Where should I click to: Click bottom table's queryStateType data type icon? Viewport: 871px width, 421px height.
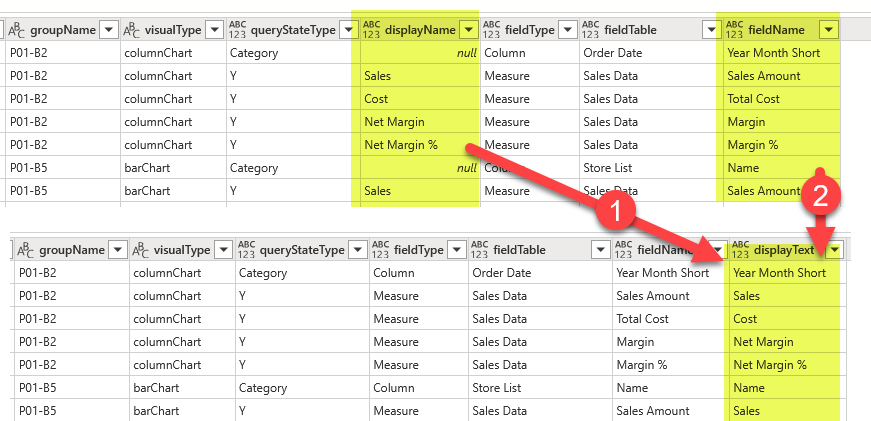[x=245, y=249]
